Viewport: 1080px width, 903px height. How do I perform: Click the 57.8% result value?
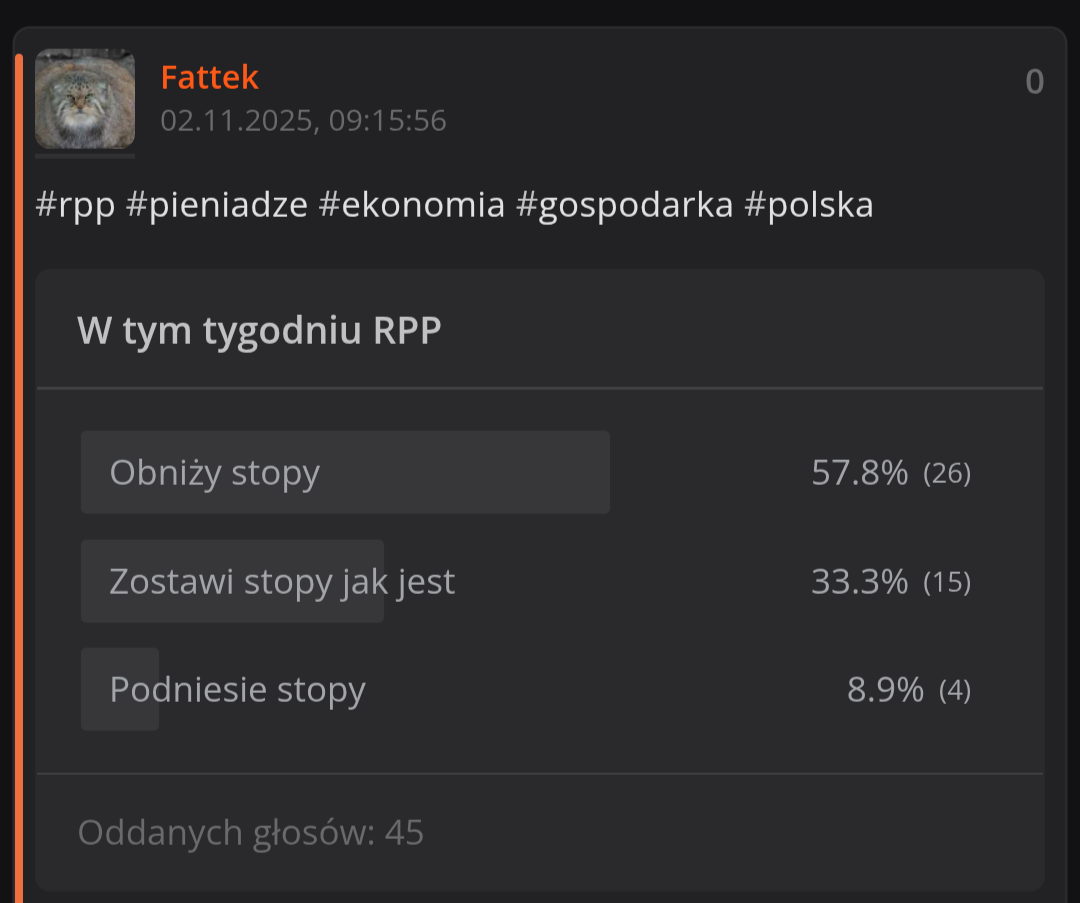tap(859, 473)
